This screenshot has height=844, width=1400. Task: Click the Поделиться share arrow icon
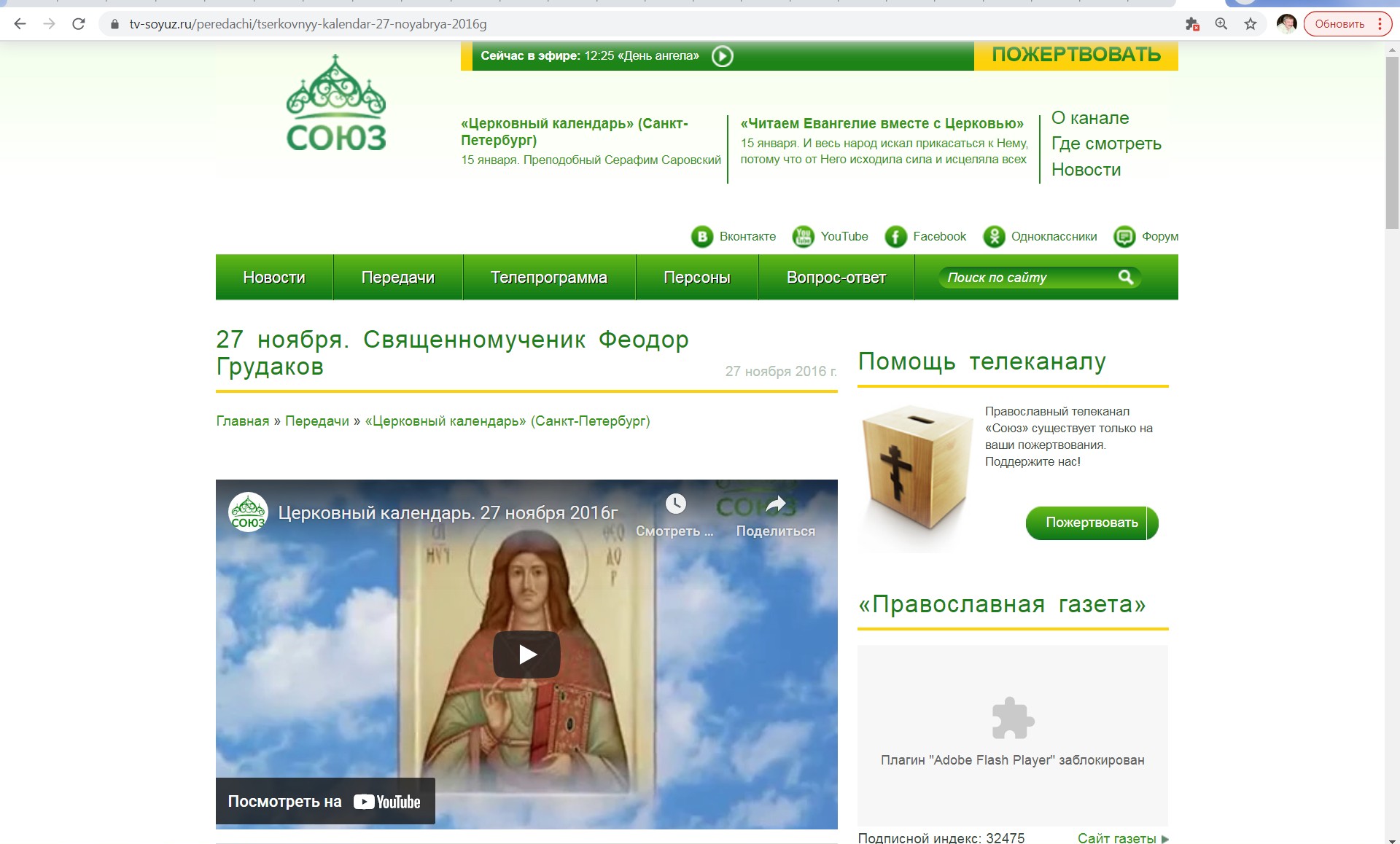click(x=776, y=504)
